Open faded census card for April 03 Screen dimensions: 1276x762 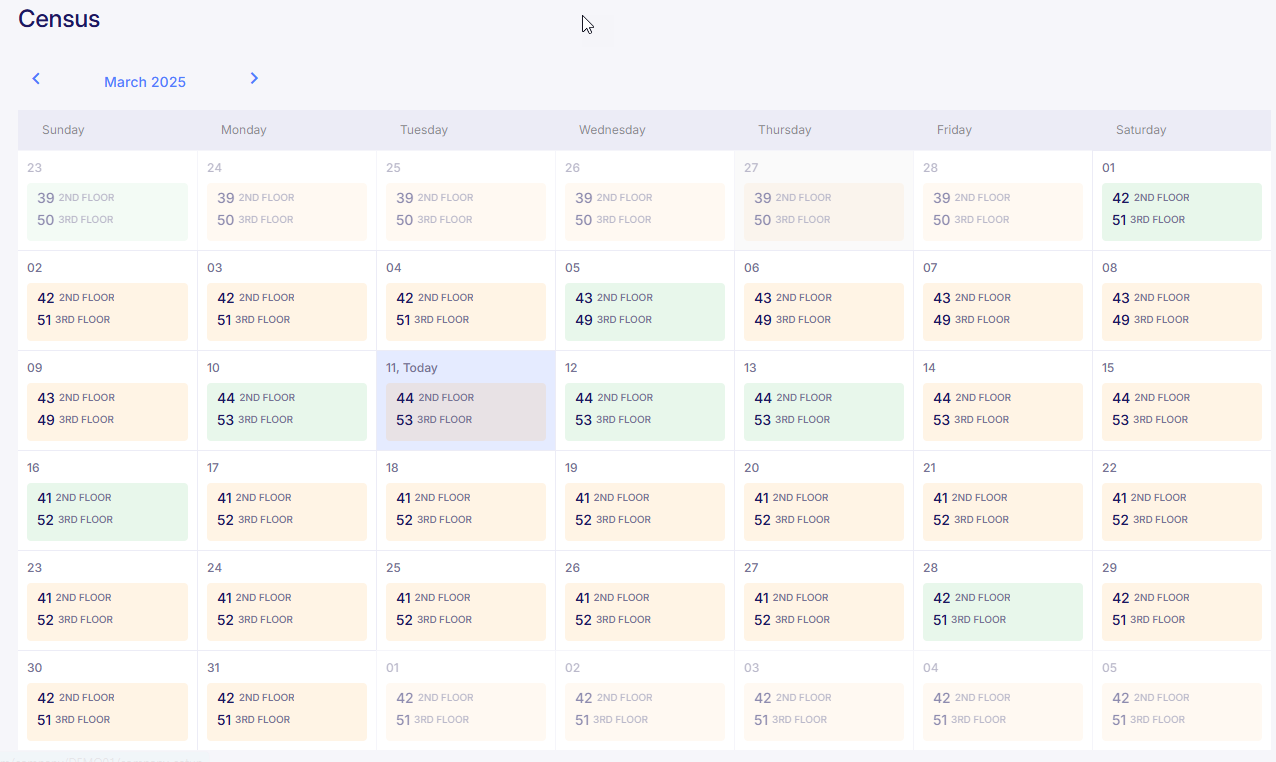(x=824, y=712)
